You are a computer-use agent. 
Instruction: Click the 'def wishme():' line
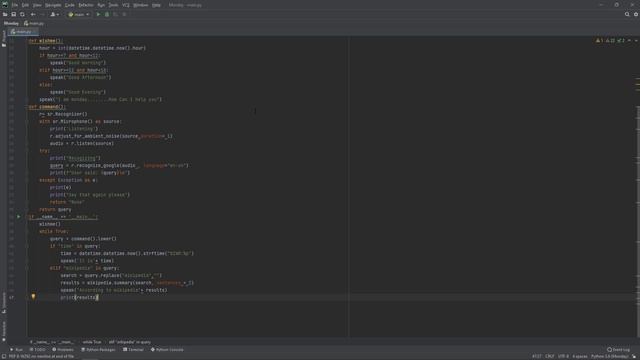coord(46,41)
